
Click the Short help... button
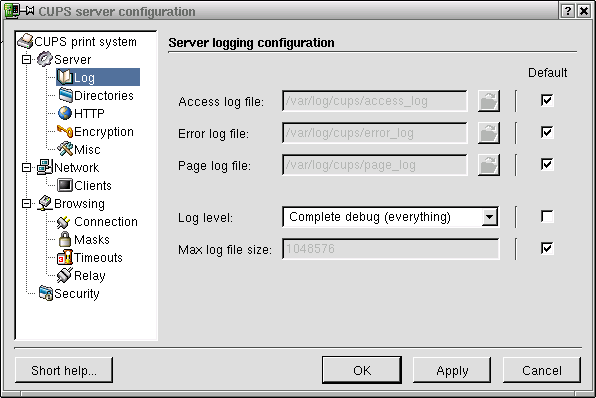point(64,370)
